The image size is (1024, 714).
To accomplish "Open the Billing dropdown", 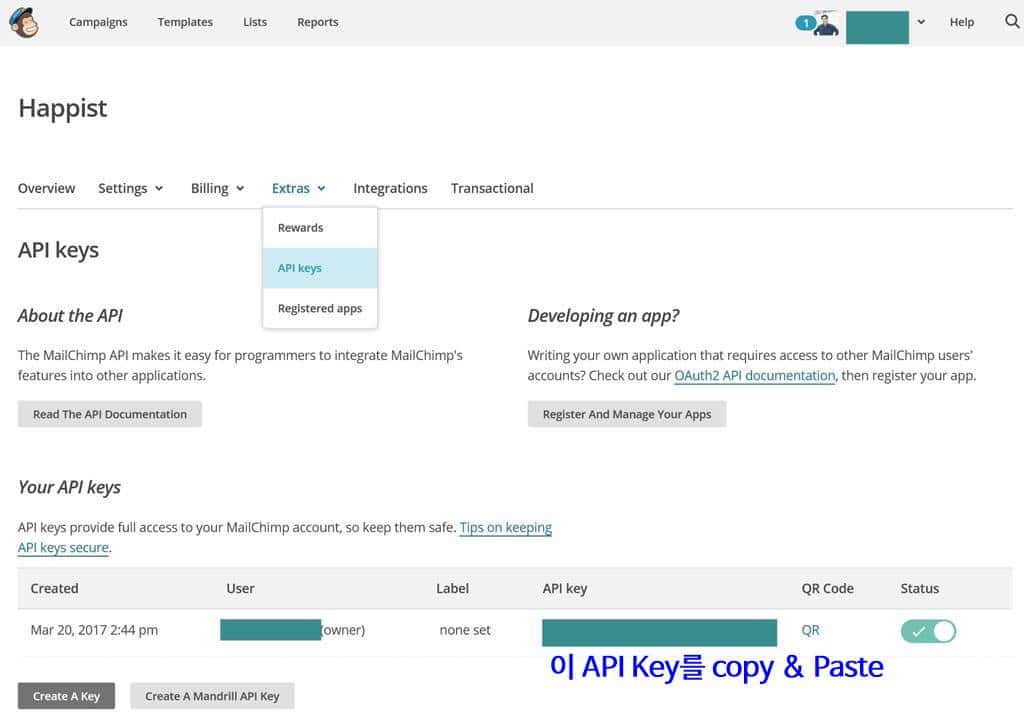I will tap(216, 188).
